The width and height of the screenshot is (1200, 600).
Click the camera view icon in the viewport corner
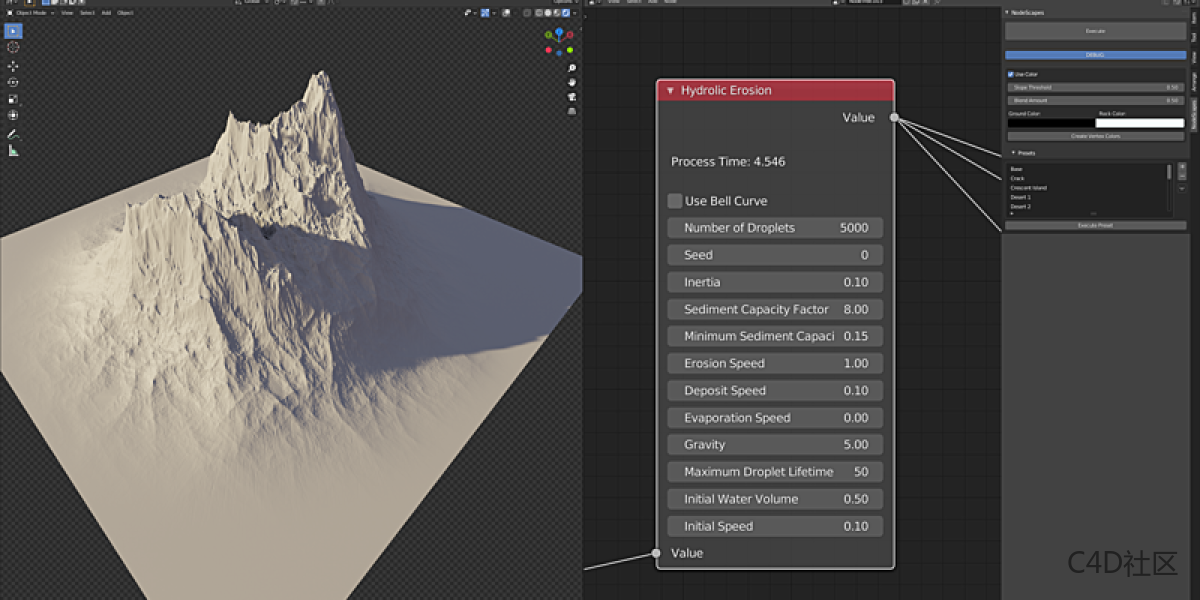click(572, 97)
